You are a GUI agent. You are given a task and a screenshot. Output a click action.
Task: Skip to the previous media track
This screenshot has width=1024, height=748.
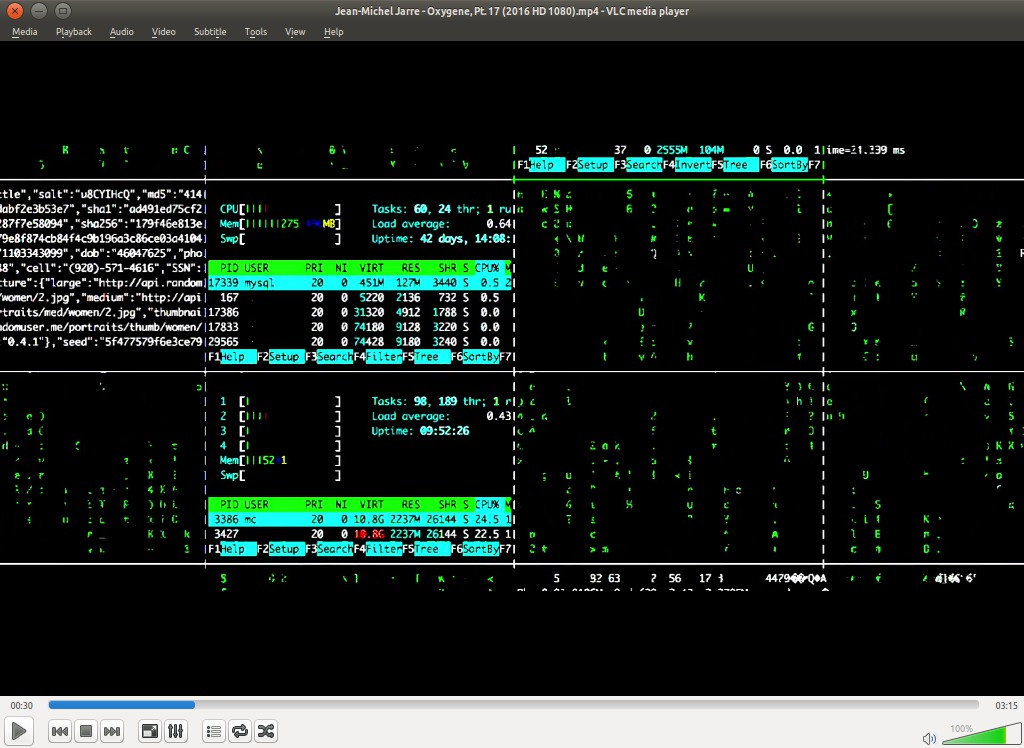(59, 731)
